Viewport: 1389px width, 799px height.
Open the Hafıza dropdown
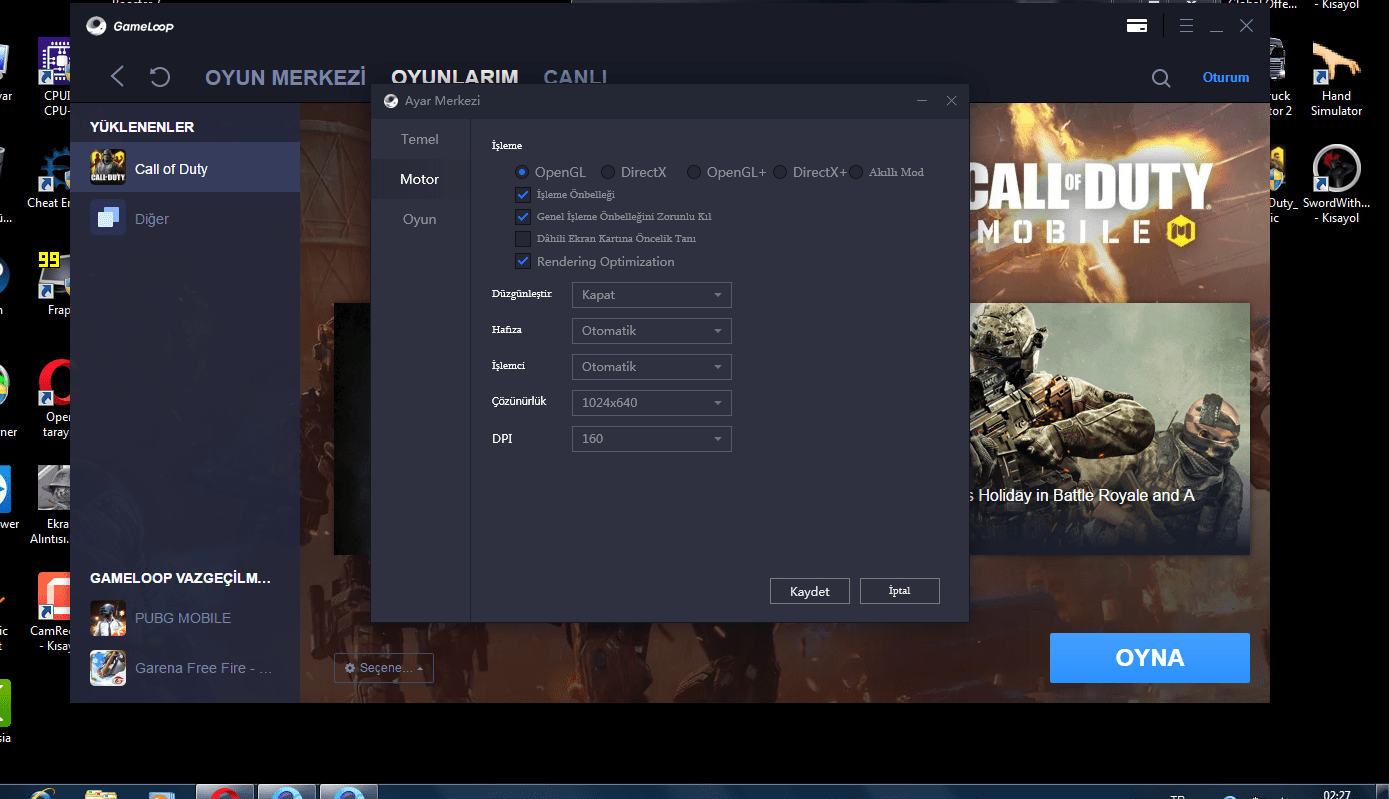point(652,331)
